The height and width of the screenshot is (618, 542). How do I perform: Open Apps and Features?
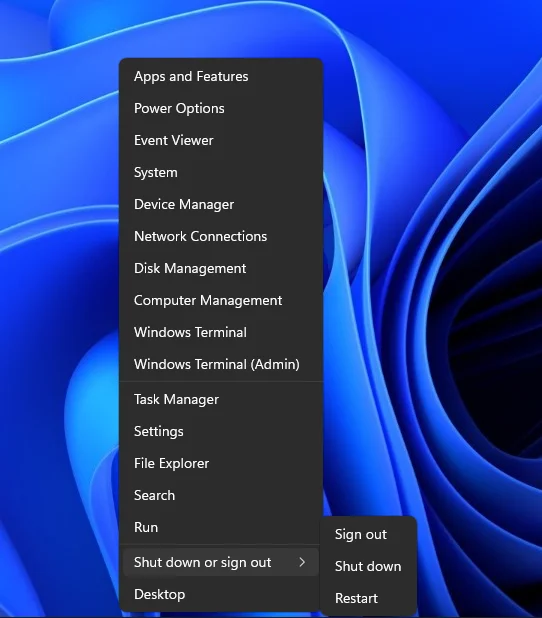click(221, 76)
